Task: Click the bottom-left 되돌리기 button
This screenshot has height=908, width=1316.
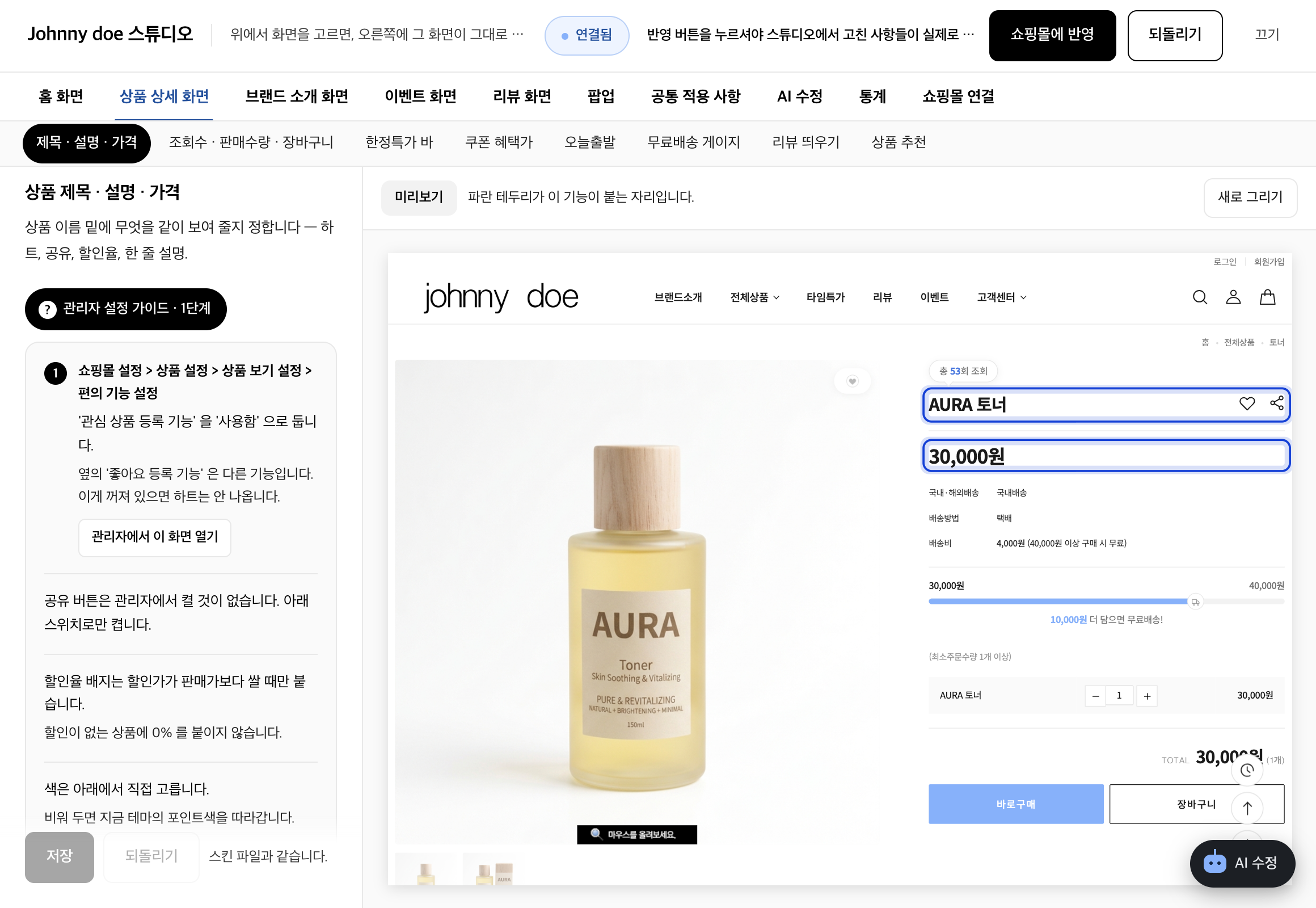Action: pos(151,857)
